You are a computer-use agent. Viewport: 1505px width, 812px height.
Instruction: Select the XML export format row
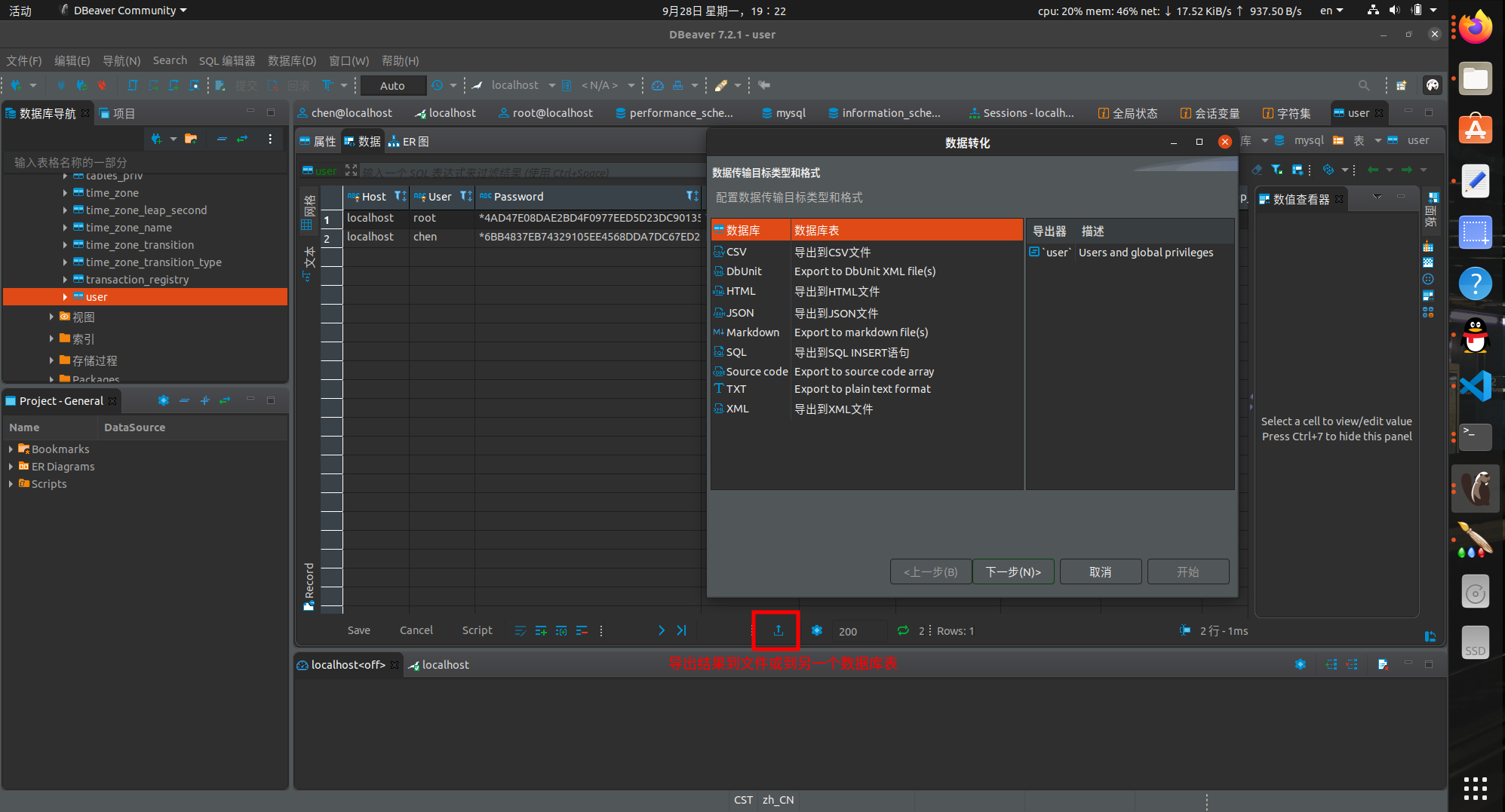point(867,409)
